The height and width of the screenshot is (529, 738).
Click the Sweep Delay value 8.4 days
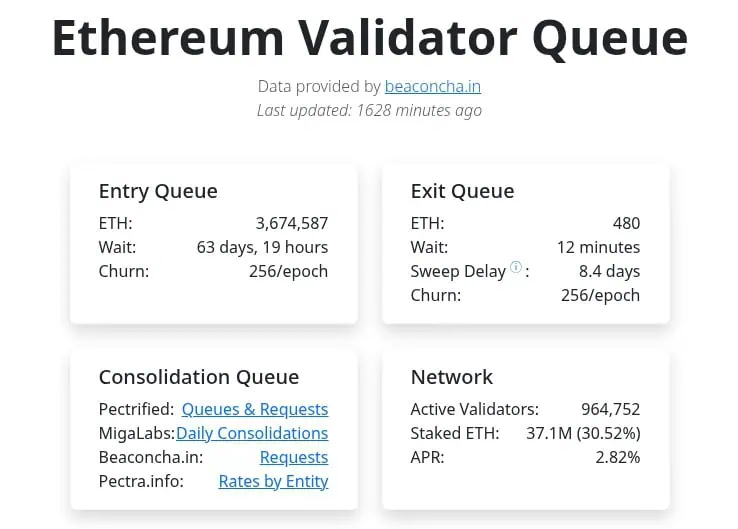pos(609,271)
